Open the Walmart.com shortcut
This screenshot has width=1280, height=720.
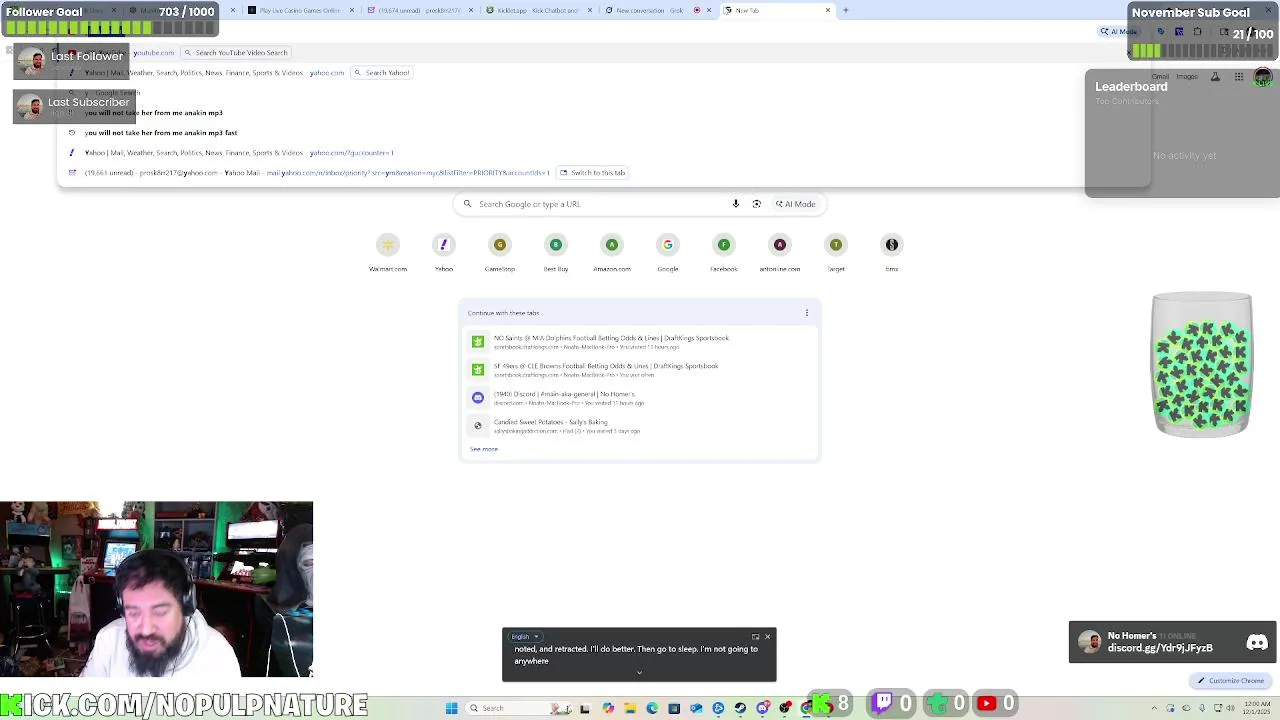click(388, 252)
